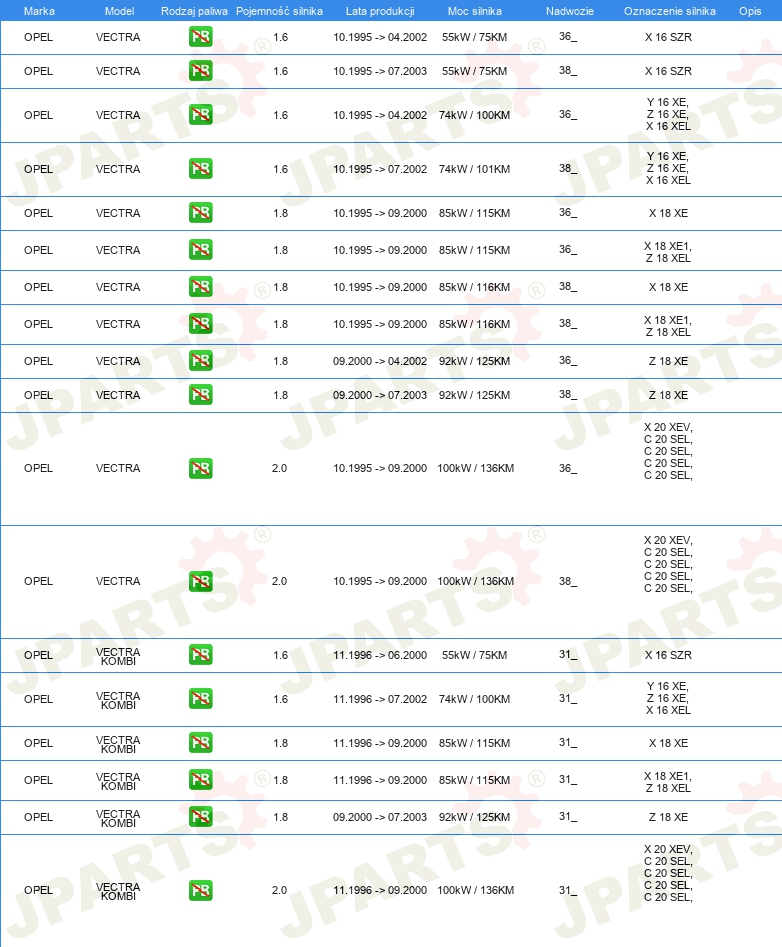Click Z 18 XE in the Vectra Kombi row

tap(668, 817)
